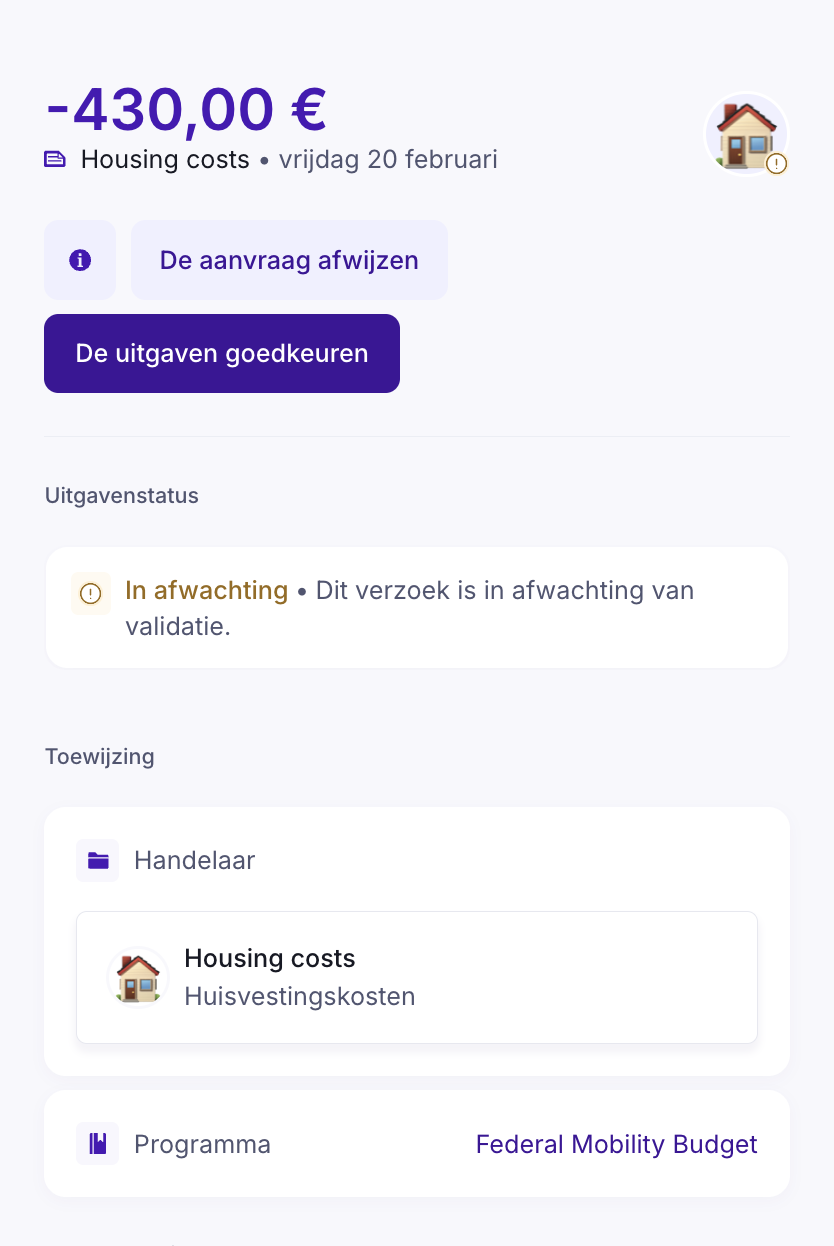Click the pending badge on the house avatar

pos(777,164)
